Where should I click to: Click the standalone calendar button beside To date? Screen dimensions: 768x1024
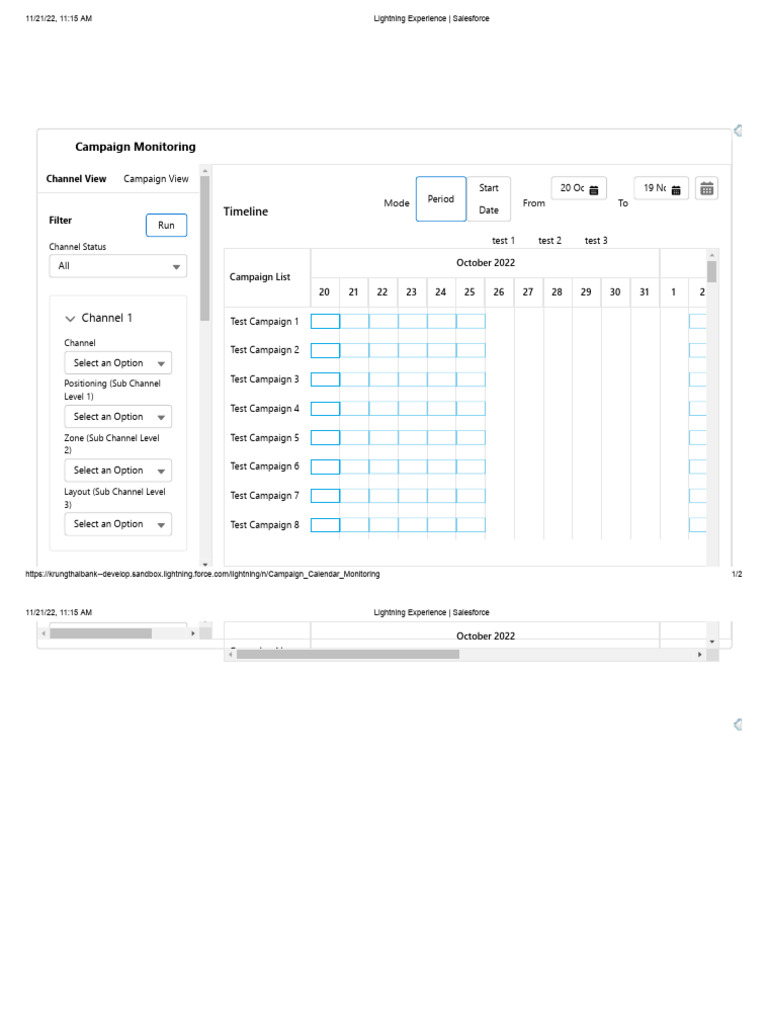(x=707, y=189)
